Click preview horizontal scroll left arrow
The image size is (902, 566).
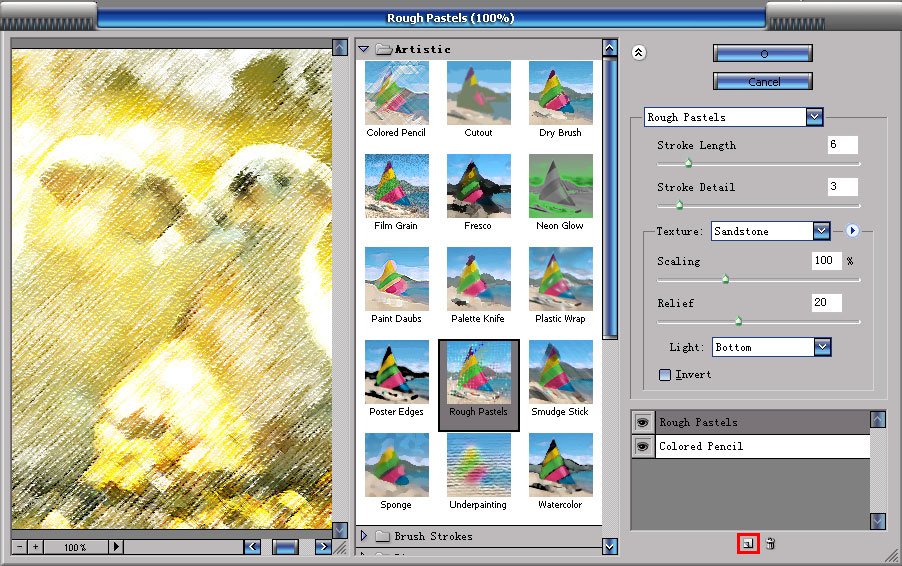point(252,546)
